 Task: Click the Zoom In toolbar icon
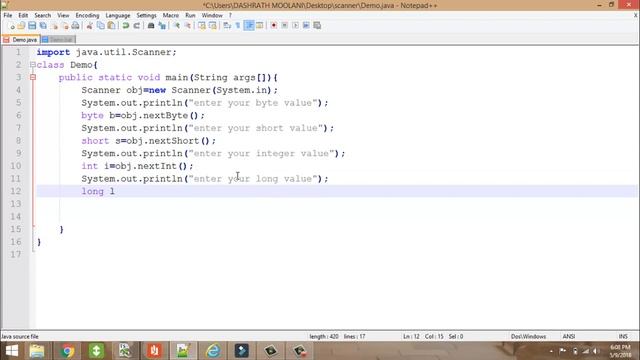click(176, 26)
